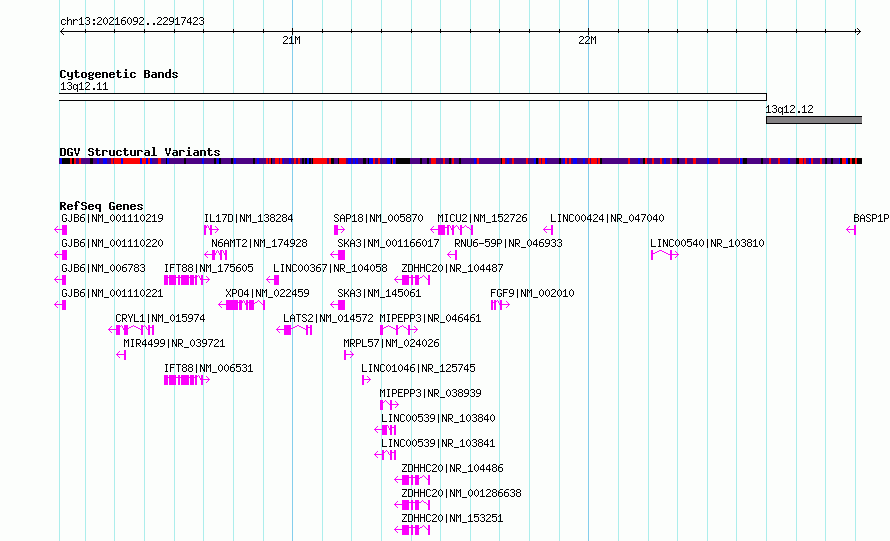Click the 13q12.12 band label text
The height and width of the screenshot is (541, 890).
(x=790, y=109)
